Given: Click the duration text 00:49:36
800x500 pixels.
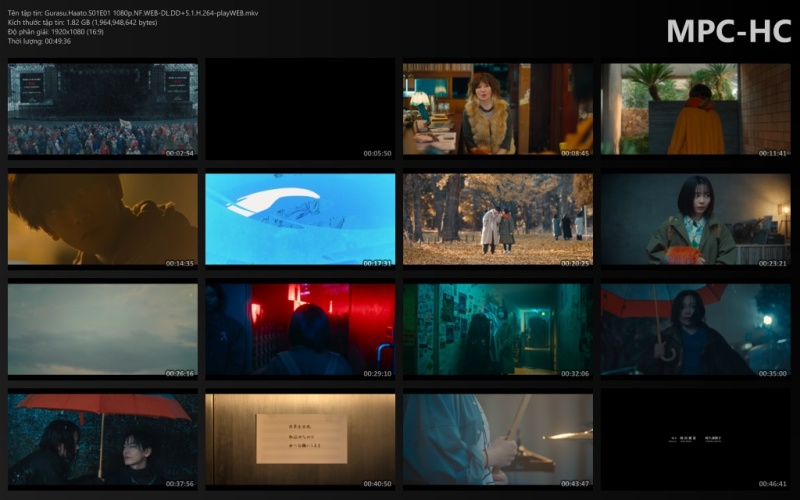Looking at the screenshot, I should (58, 41).
